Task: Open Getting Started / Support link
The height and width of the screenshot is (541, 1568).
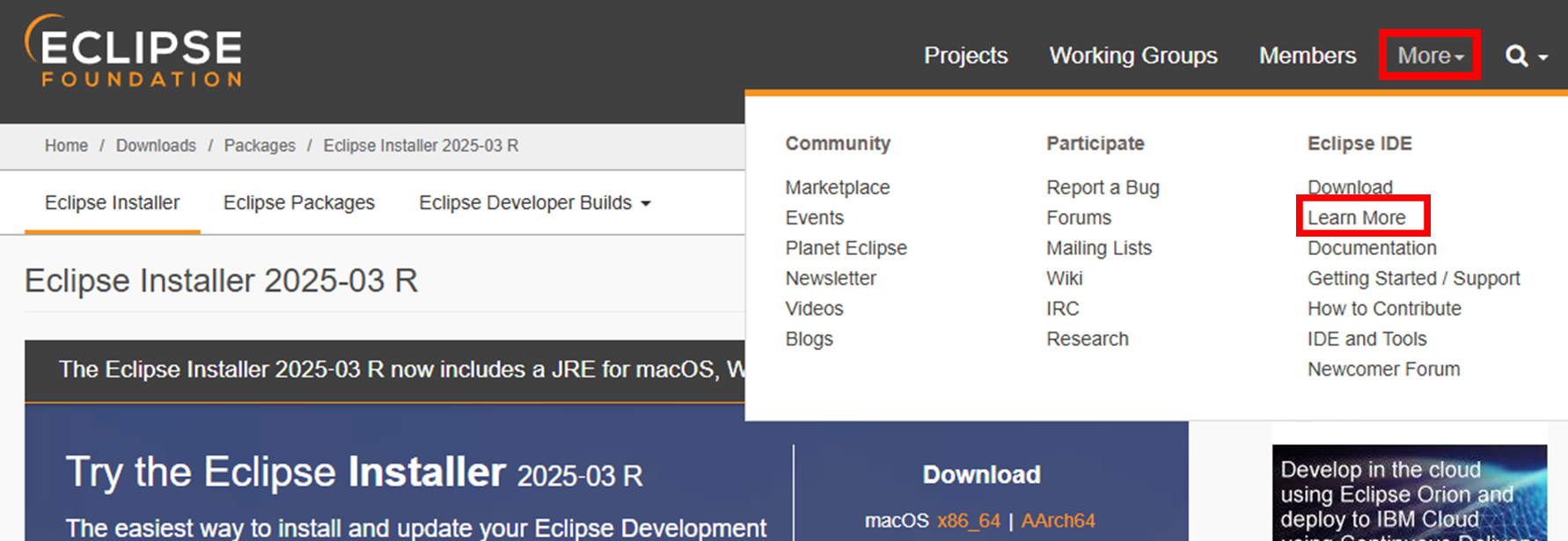Action: [x=1414, y=278]
